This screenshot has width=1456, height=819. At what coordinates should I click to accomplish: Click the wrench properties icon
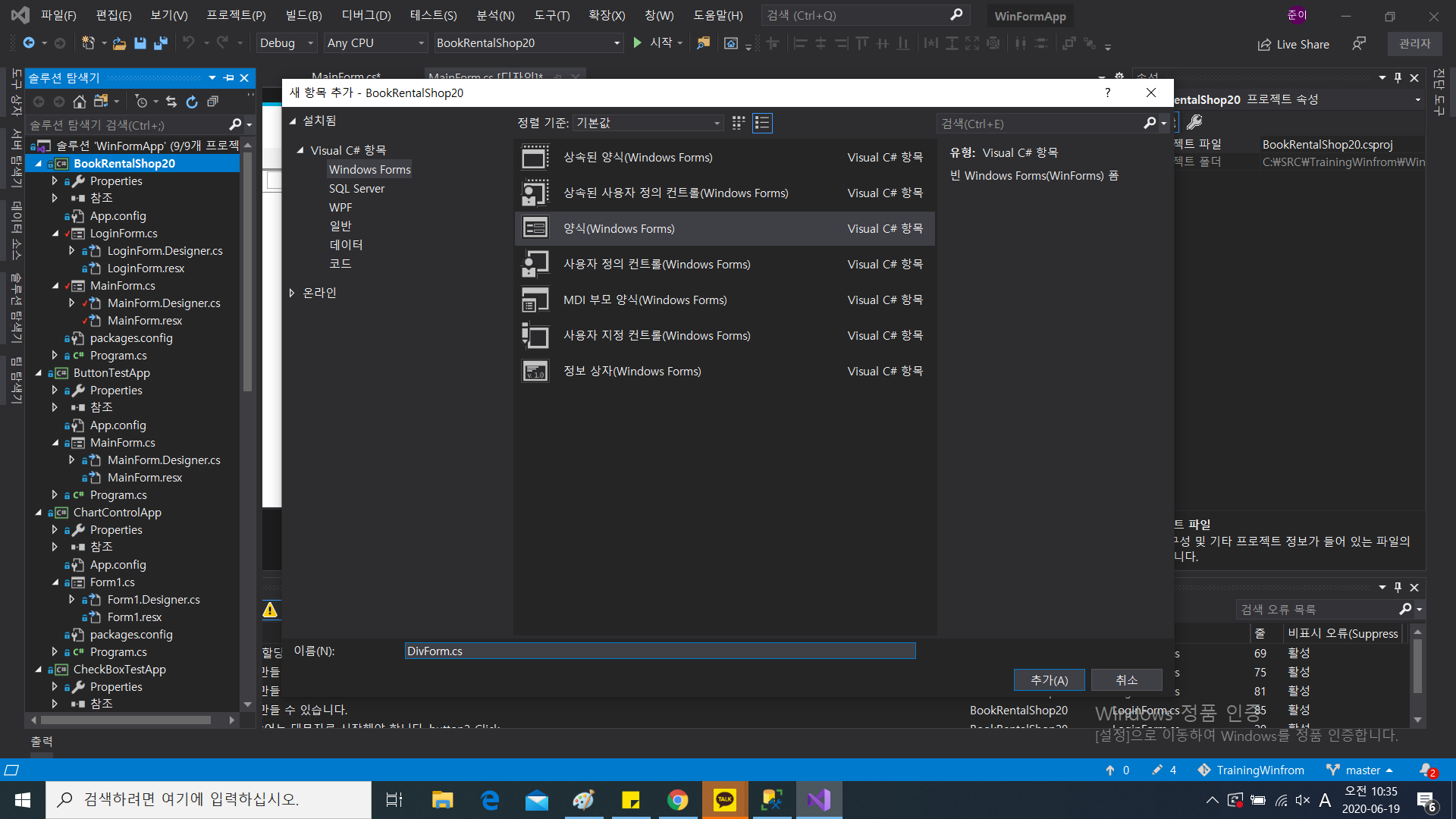(1194, 122)
